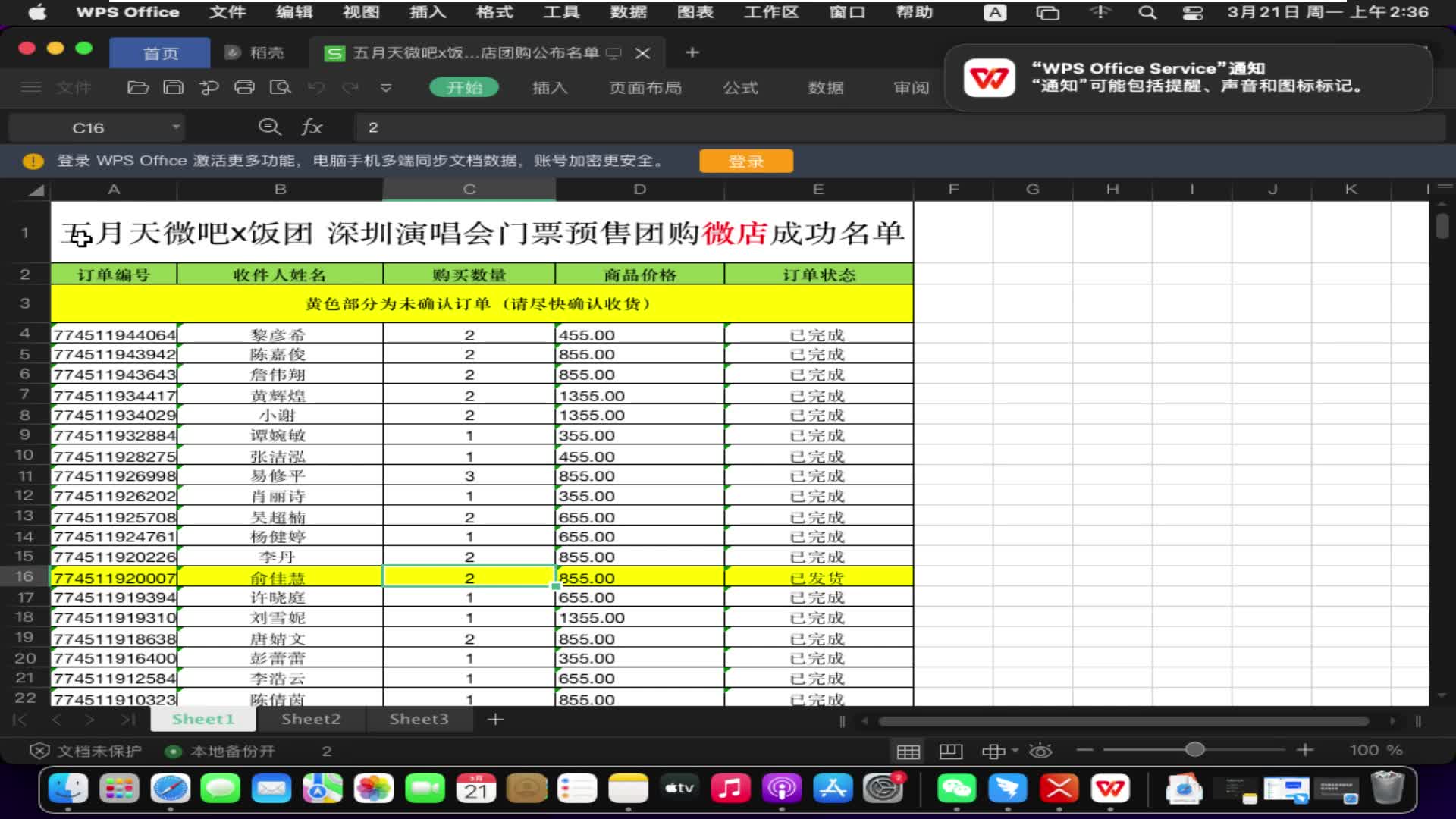Open file folder icon in toolbar
This screenshot has height=819, width=1456.
[x=137, y=87]
